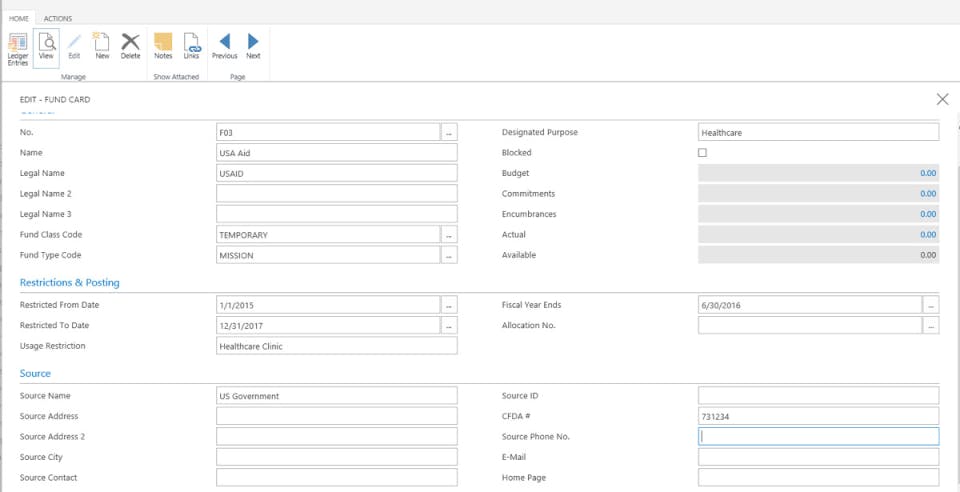Click the Budget amount link
This screenshot has height=492, width=960.
pos(928,173)
